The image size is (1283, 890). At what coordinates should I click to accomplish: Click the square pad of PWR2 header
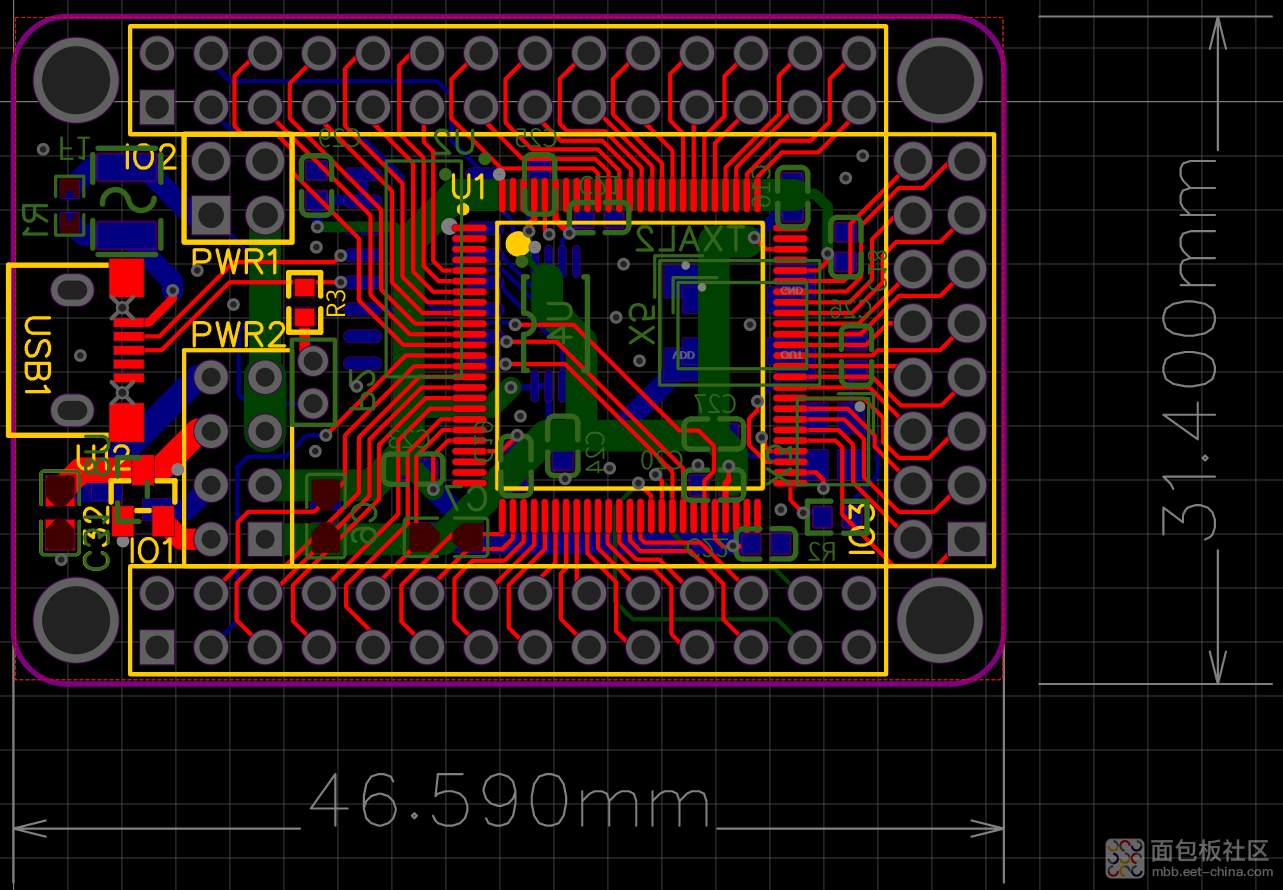(x=265, y=539)
